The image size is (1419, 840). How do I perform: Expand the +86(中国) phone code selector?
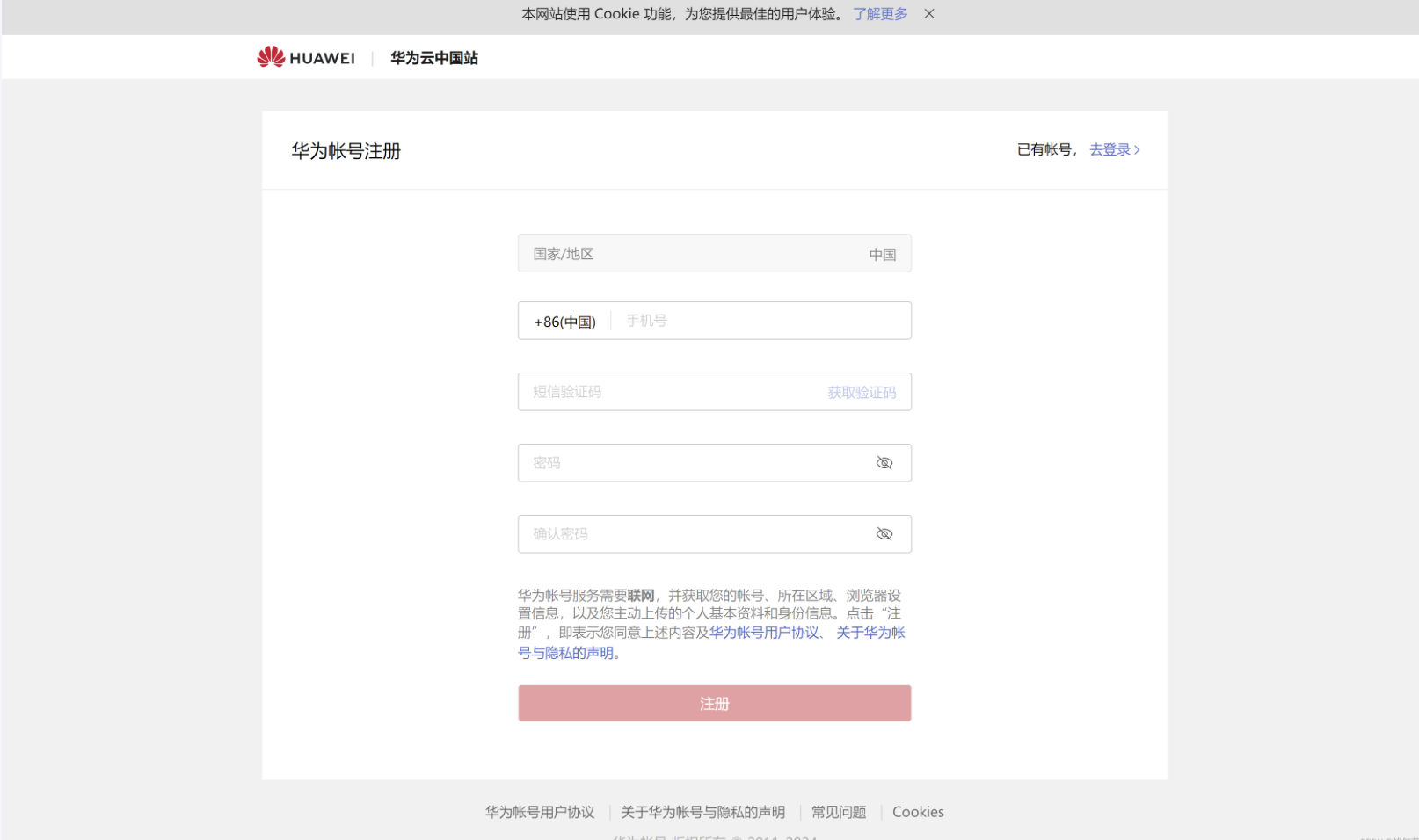point(564,322)
